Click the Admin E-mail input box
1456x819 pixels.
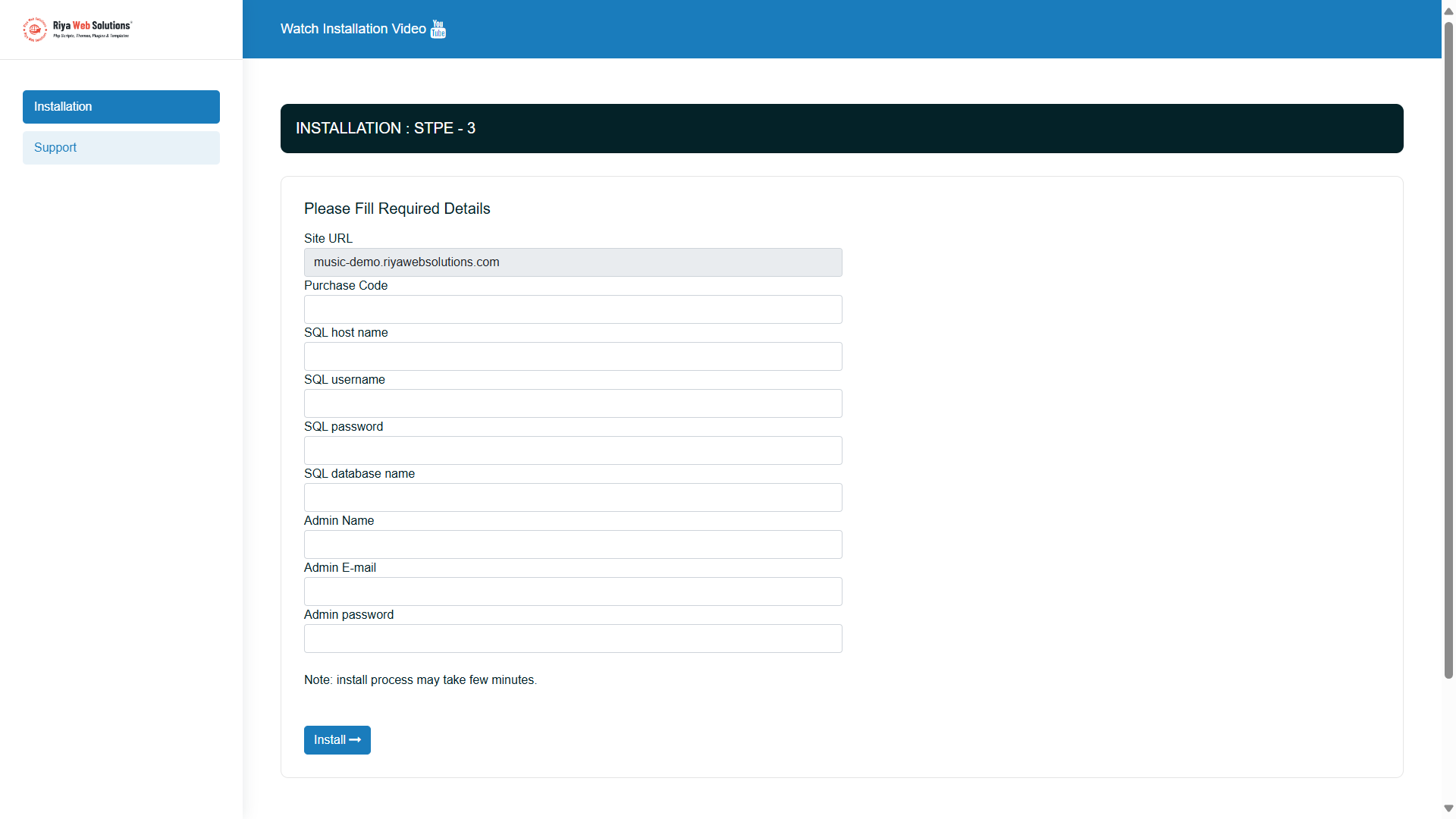coord(573,591)
